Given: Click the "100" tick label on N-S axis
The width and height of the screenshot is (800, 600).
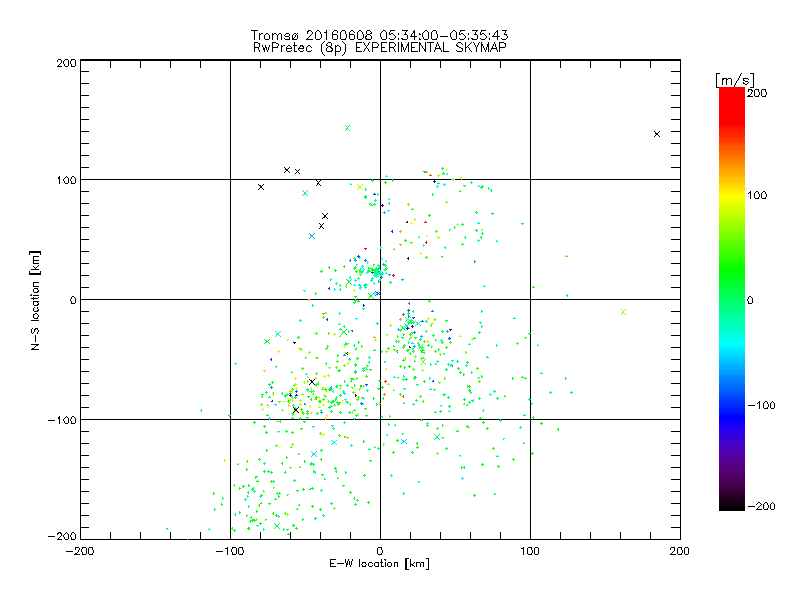Looking at the screenshot, I should 66,180.
